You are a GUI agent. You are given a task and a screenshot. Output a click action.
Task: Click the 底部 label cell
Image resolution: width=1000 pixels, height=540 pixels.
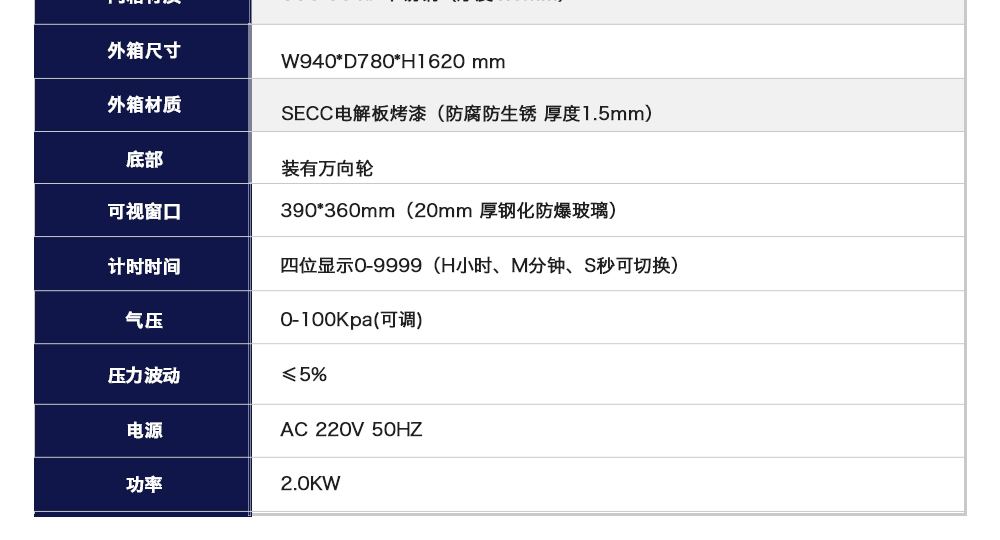143,159
